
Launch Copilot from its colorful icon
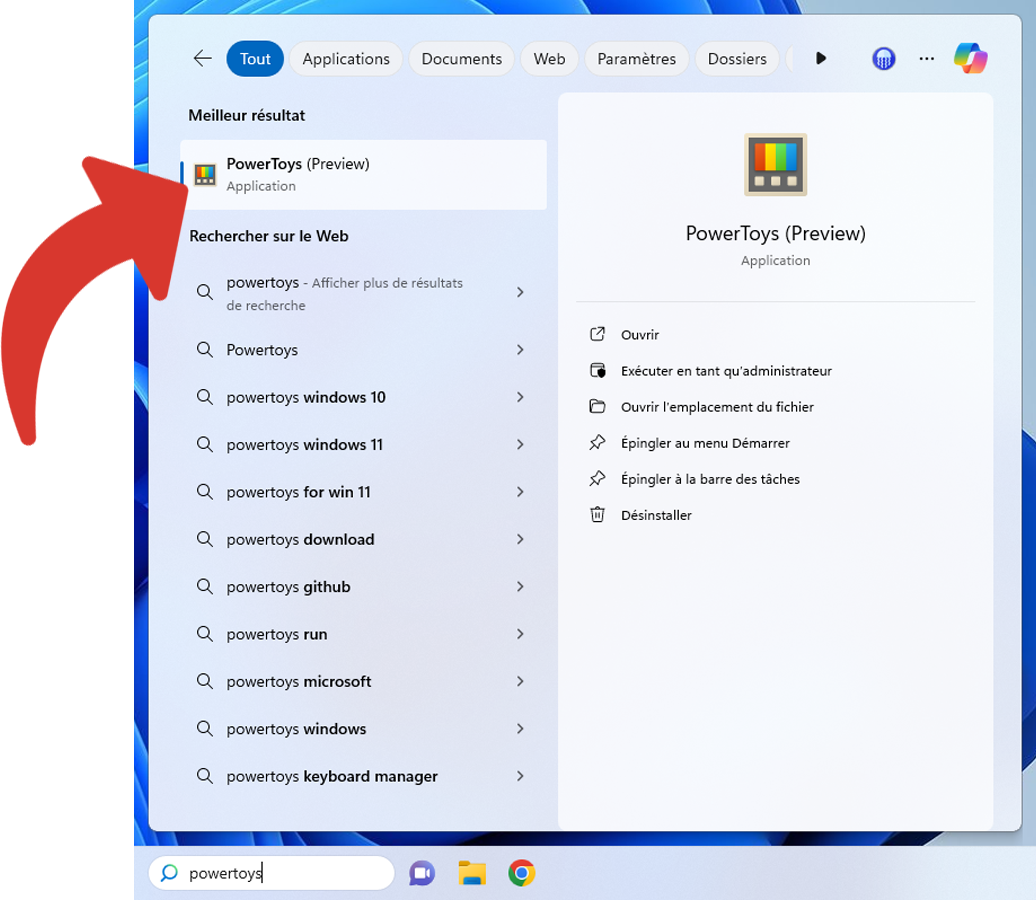pos(971,58)
